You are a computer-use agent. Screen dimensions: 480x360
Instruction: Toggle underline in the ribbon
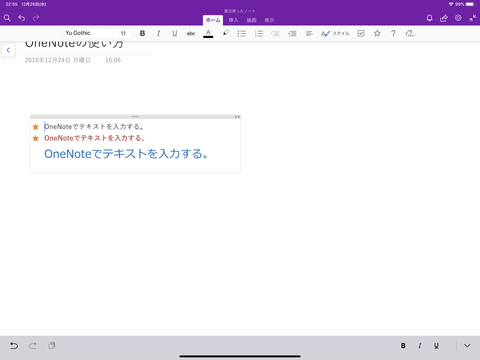point(174,33)
